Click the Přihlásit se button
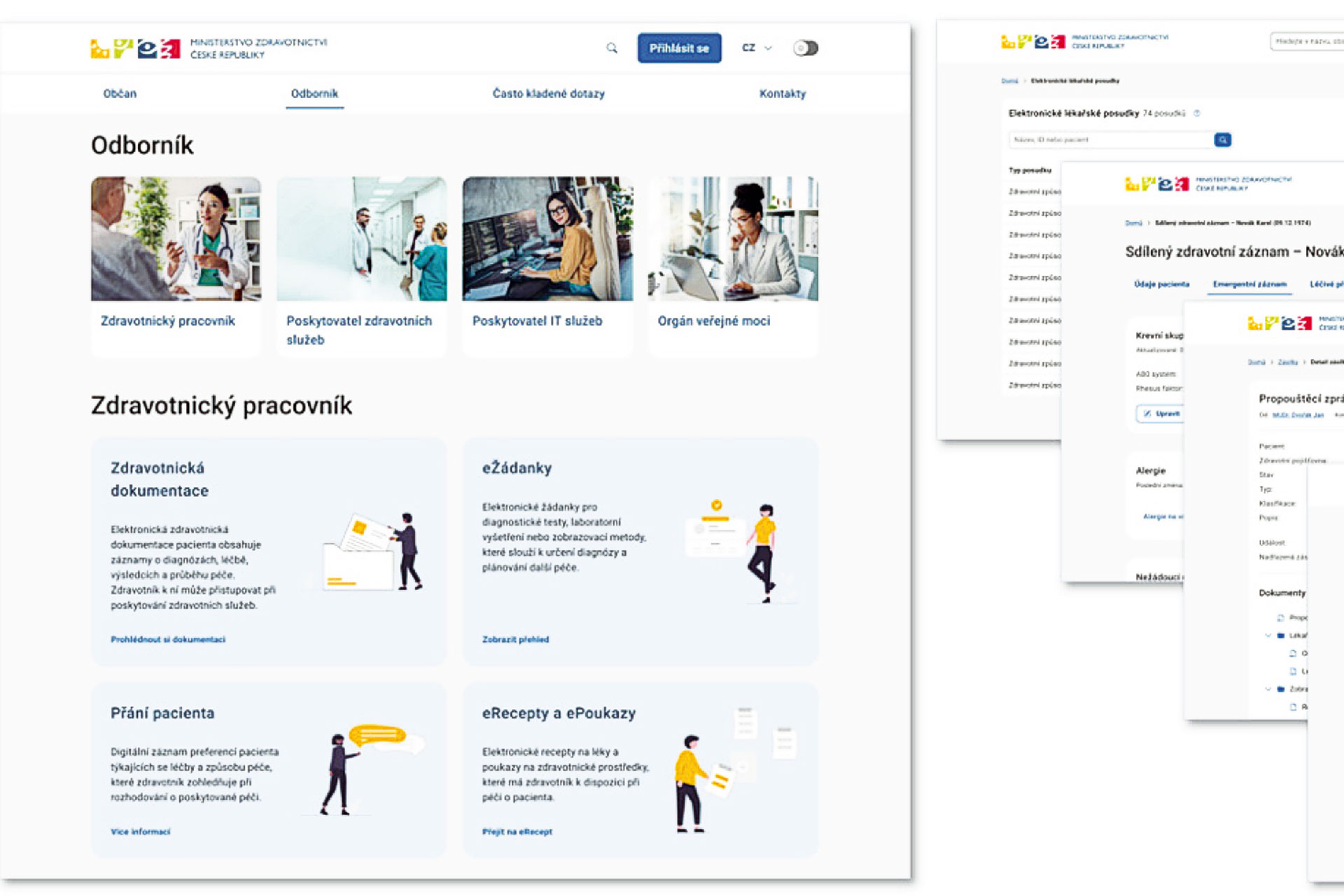The width and height of the screenshot is (1344, 896). (678, 48)
